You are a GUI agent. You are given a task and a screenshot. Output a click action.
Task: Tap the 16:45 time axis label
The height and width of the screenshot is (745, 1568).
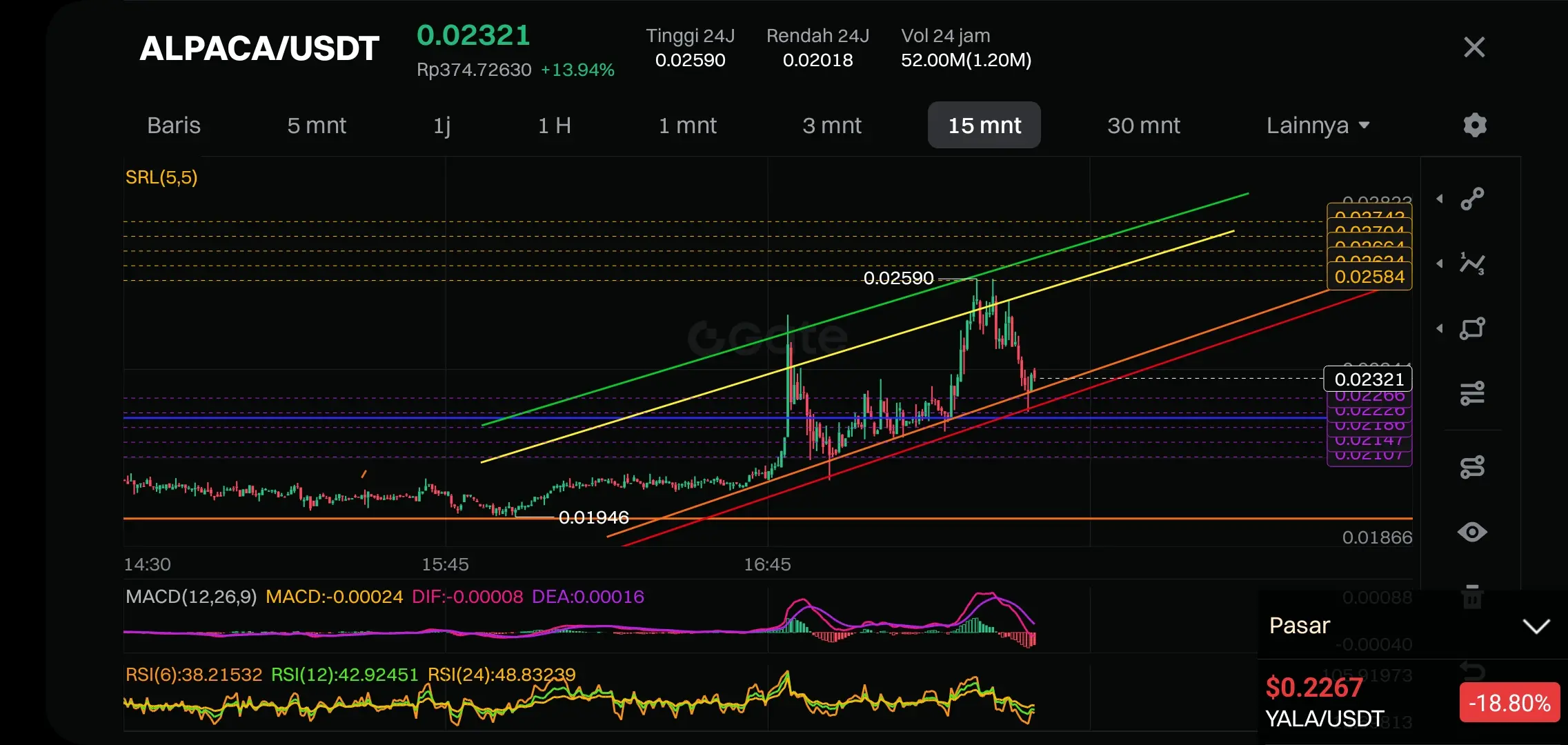[x=767, y=564]
